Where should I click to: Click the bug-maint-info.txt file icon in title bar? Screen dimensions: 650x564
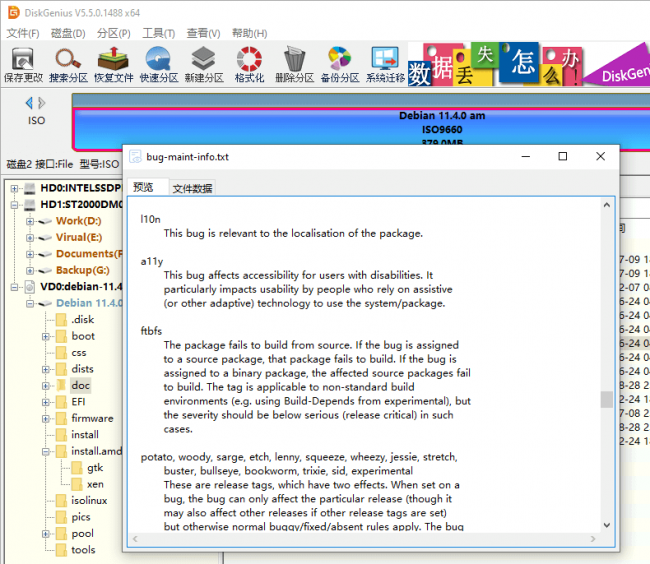click(135, 157)
